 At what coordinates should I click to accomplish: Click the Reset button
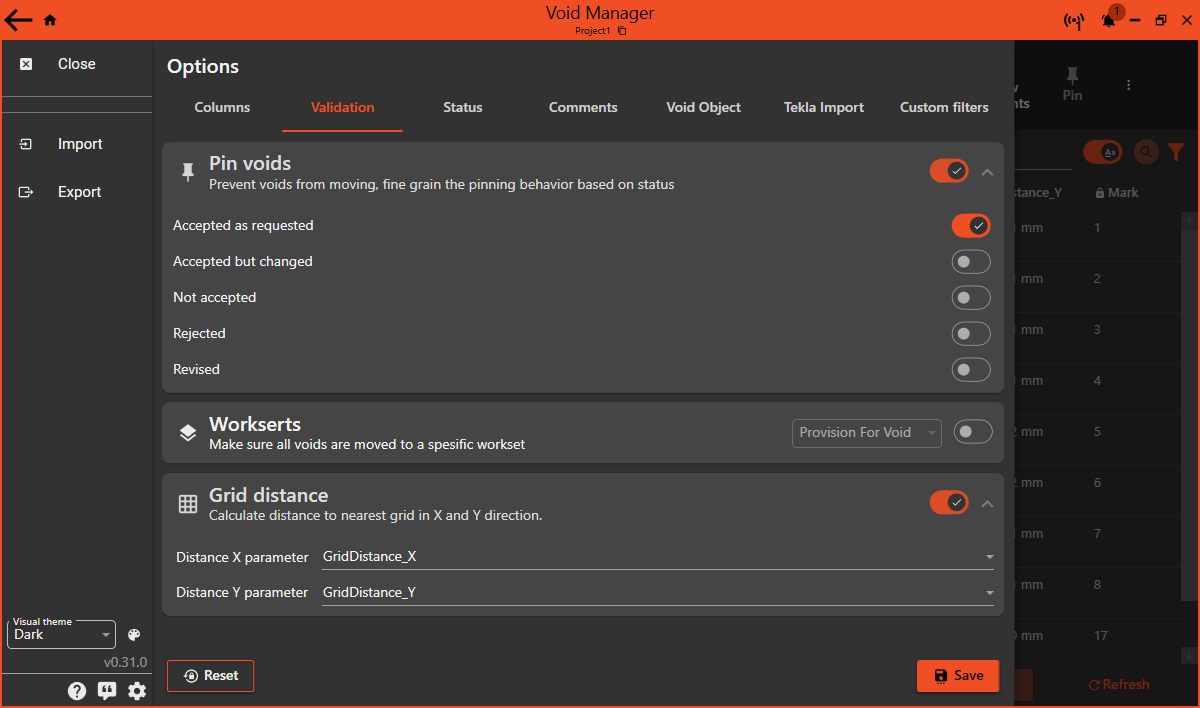tap(210, 675)
